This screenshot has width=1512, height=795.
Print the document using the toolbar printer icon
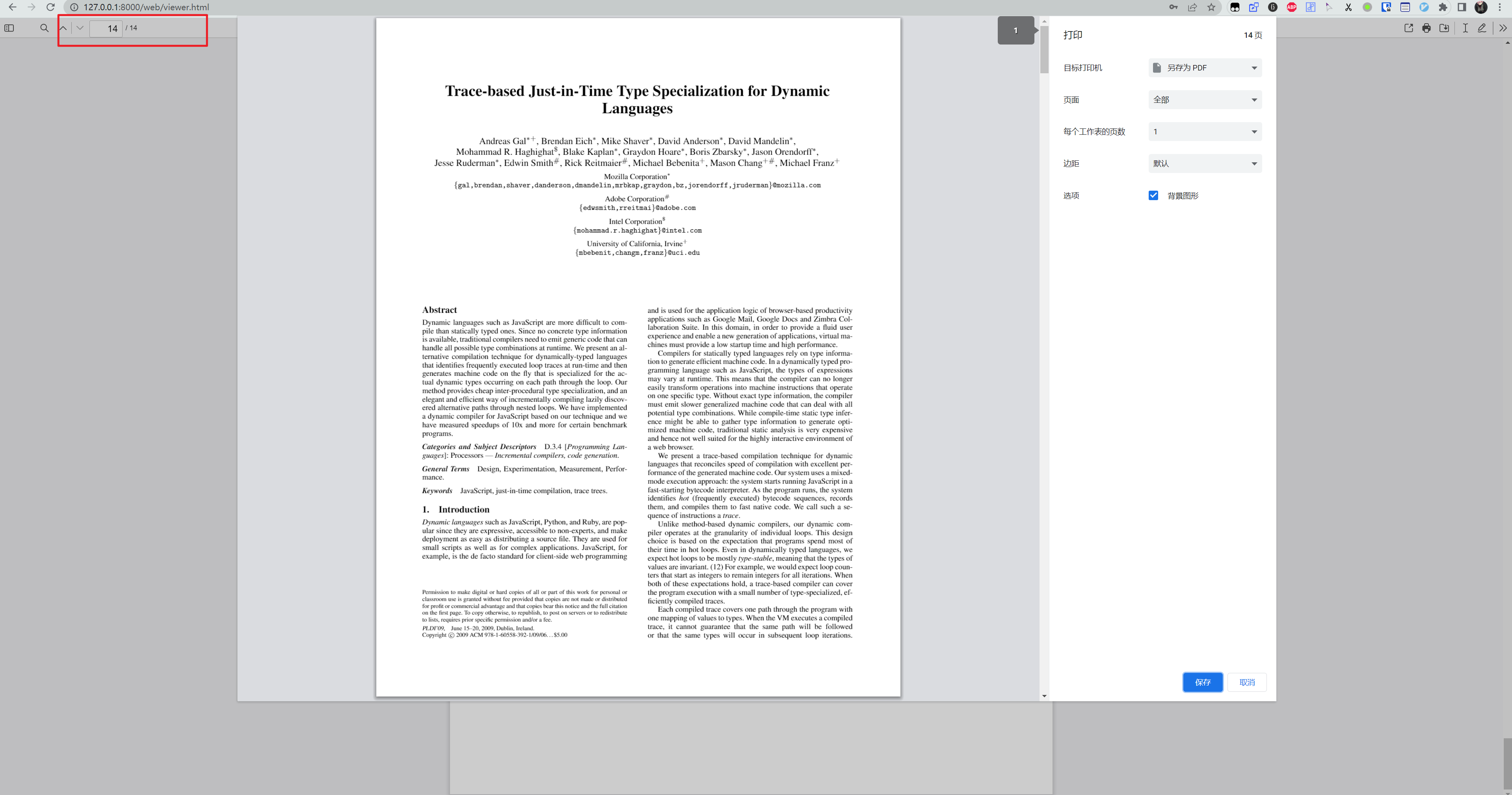coord(1426,28)
